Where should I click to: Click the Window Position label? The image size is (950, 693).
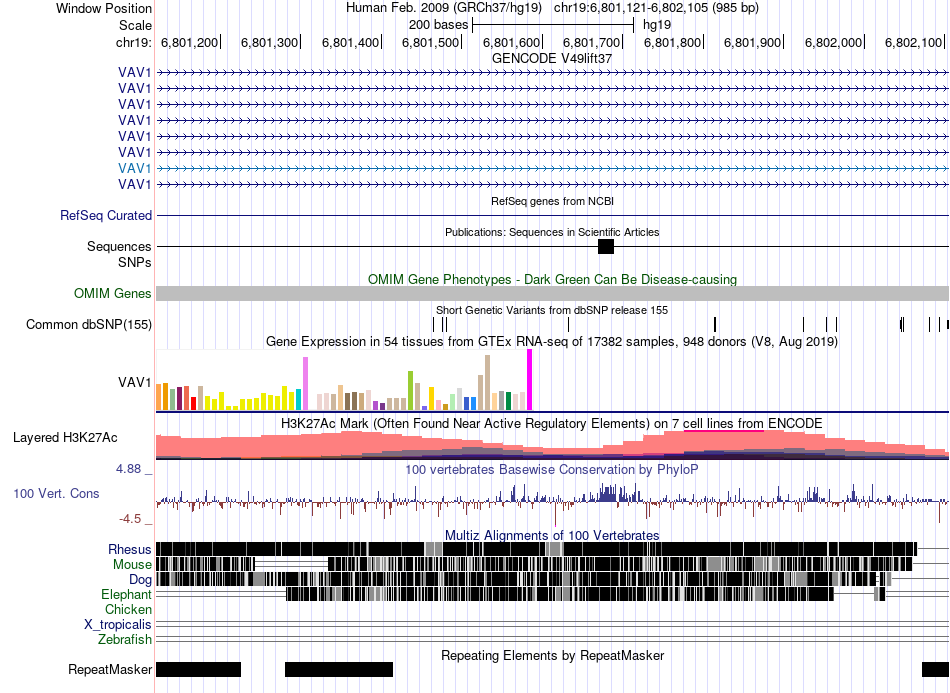[x=104, y=8]
